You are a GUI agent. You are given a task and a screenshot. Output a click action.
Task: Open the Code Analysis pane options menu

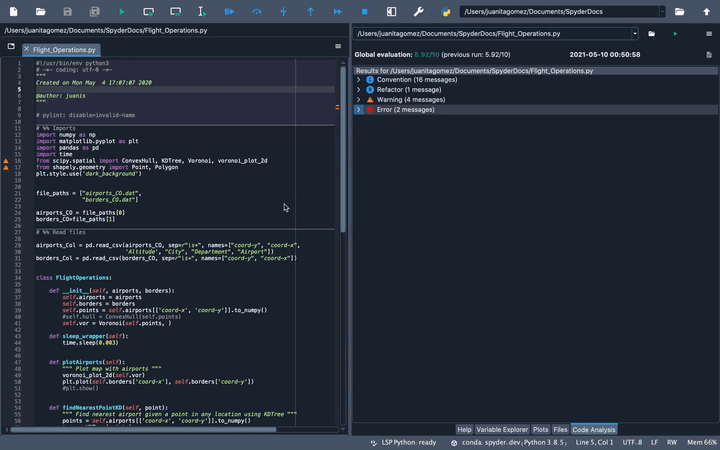[x=707, y=33]
